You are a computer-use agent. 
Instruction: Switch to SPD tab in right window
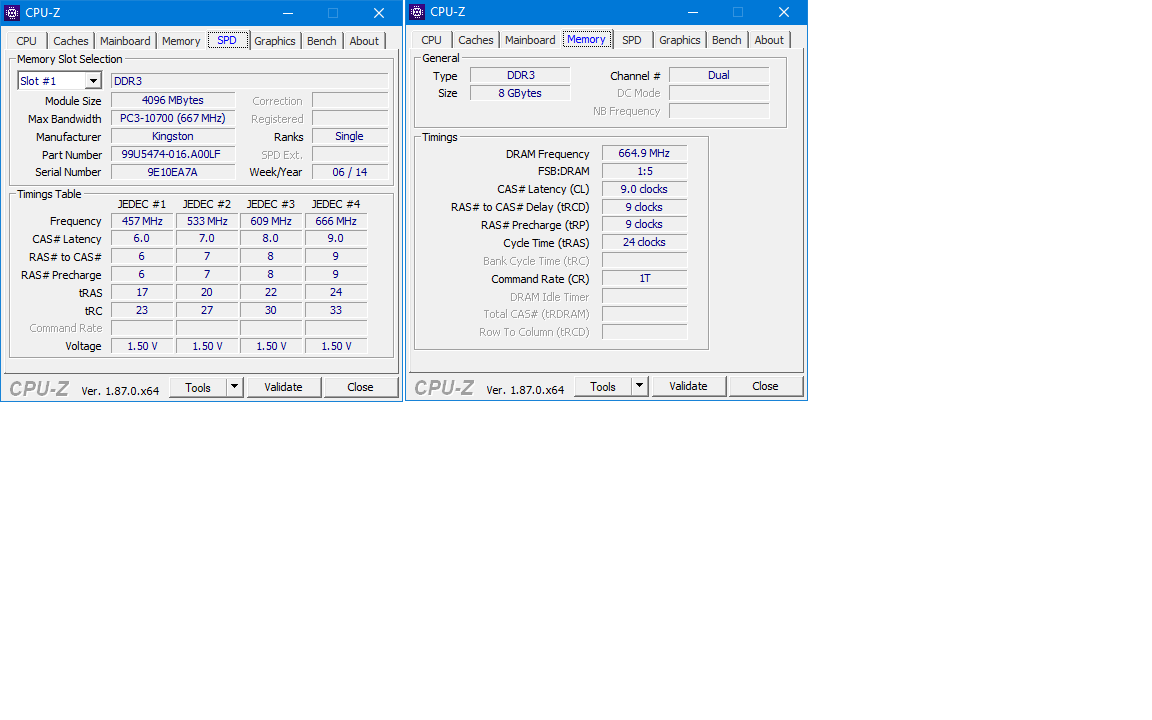[631, 40]
